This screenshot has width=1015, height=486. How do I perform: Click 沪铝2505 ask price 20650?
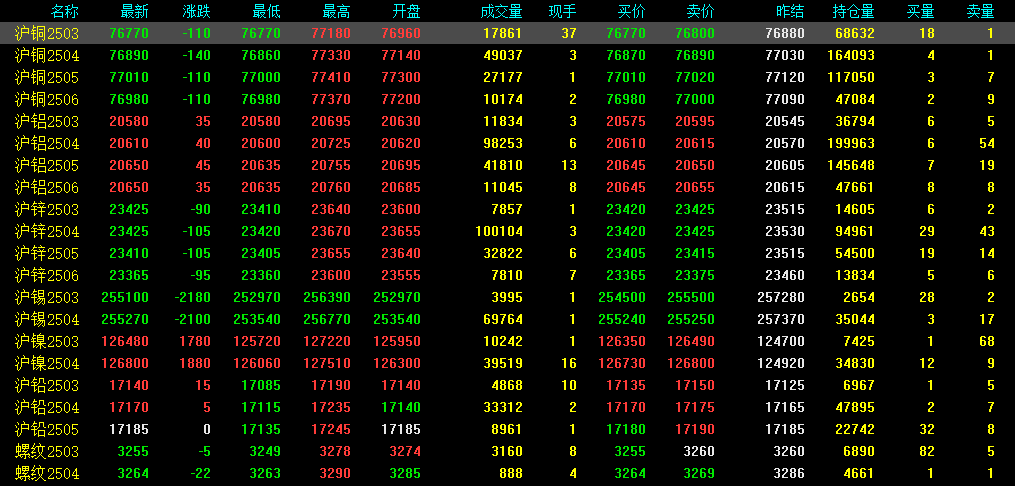click(x=695, y=166)
